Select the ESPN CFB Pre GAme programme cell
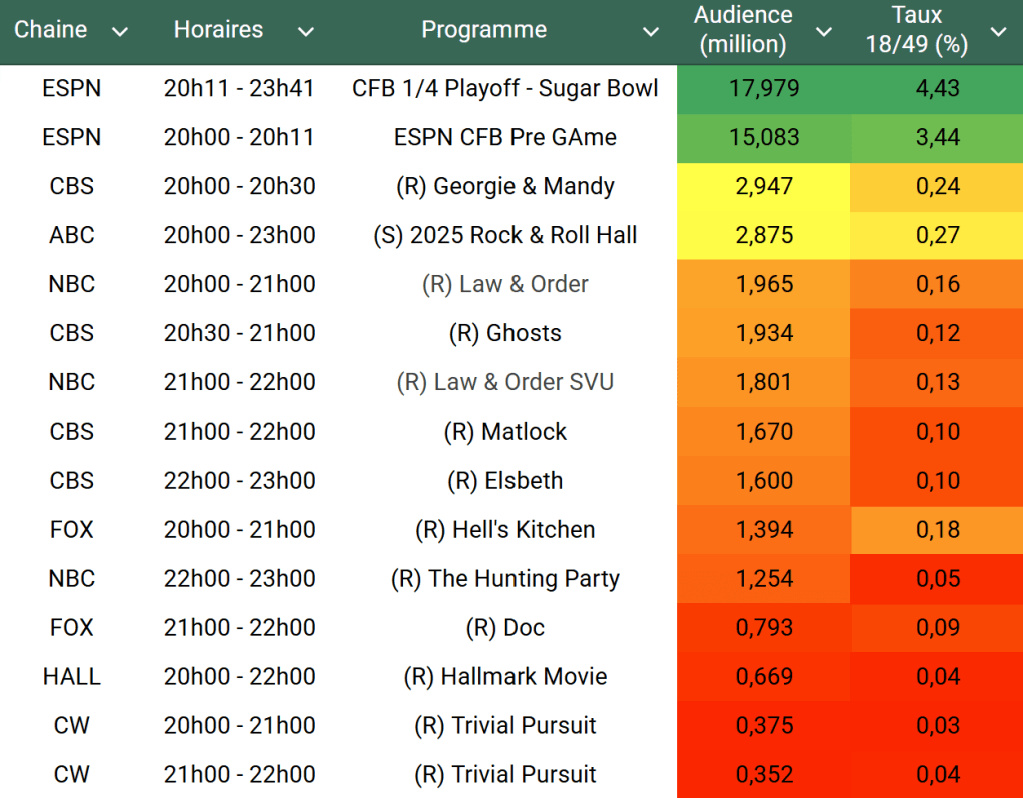 coord(505,137)
